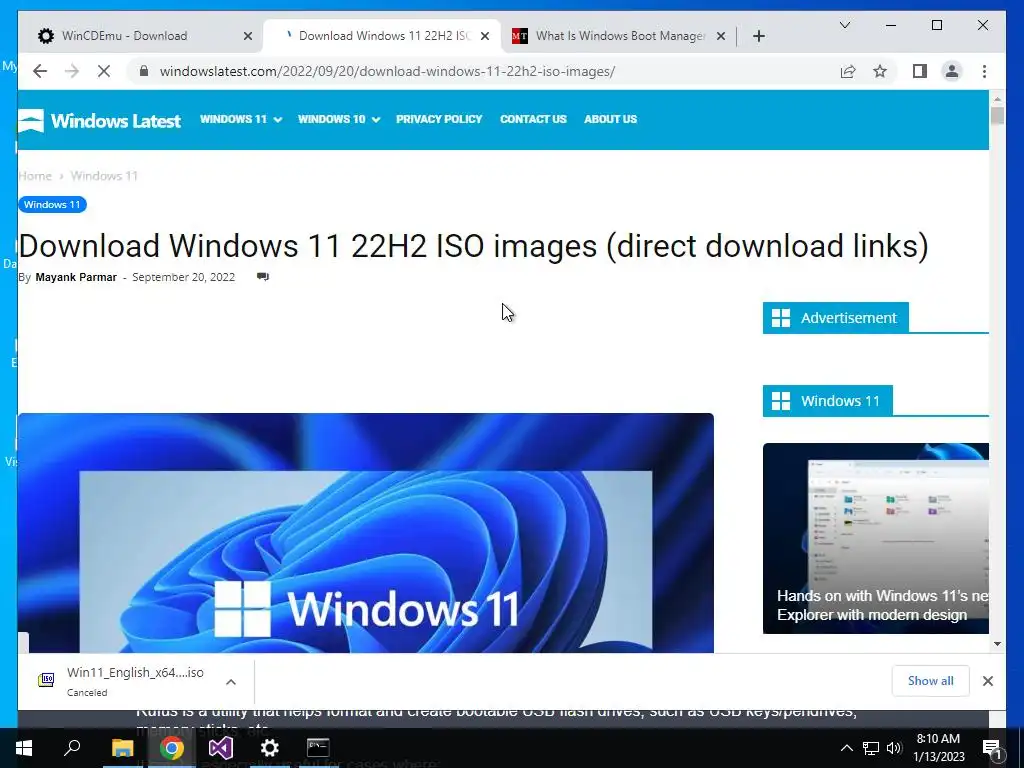Image resolution: width=1024 pixels, height=768 pixels.
Task: Open the Chrome side panel
Action: [x=920, y=71]
